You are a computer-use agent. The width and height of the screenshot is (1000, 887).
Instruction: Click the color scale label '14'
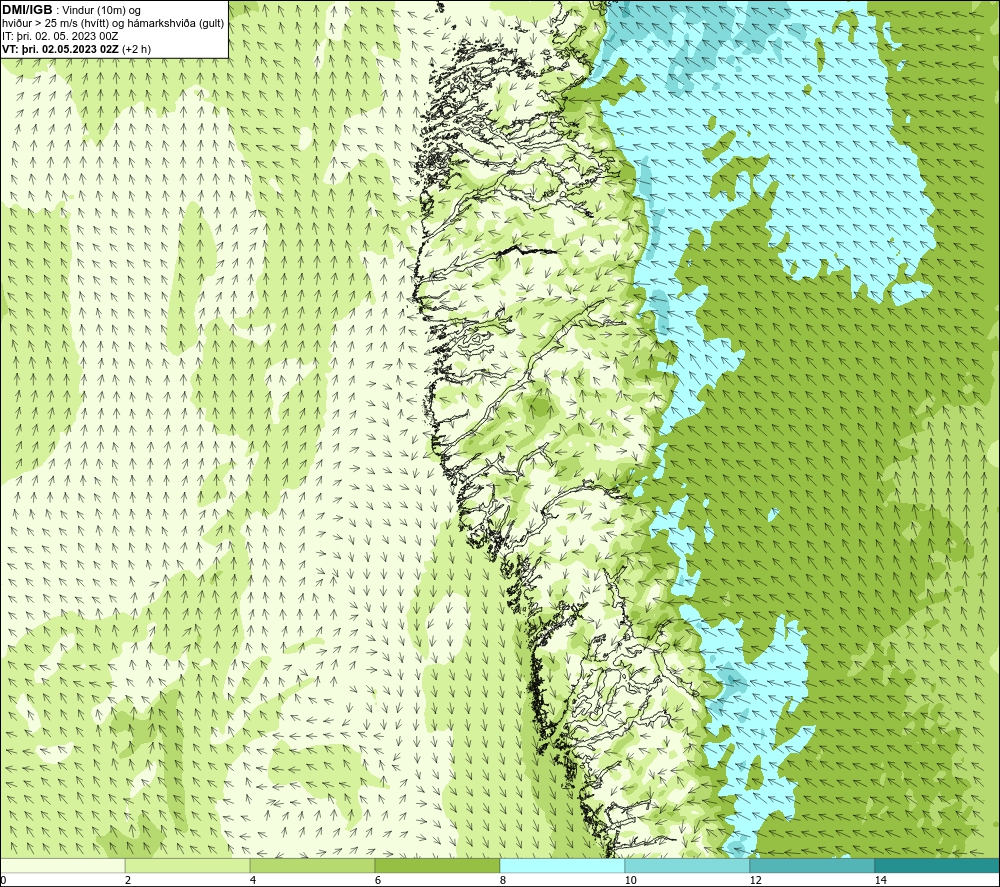click(x=880, y=880)
